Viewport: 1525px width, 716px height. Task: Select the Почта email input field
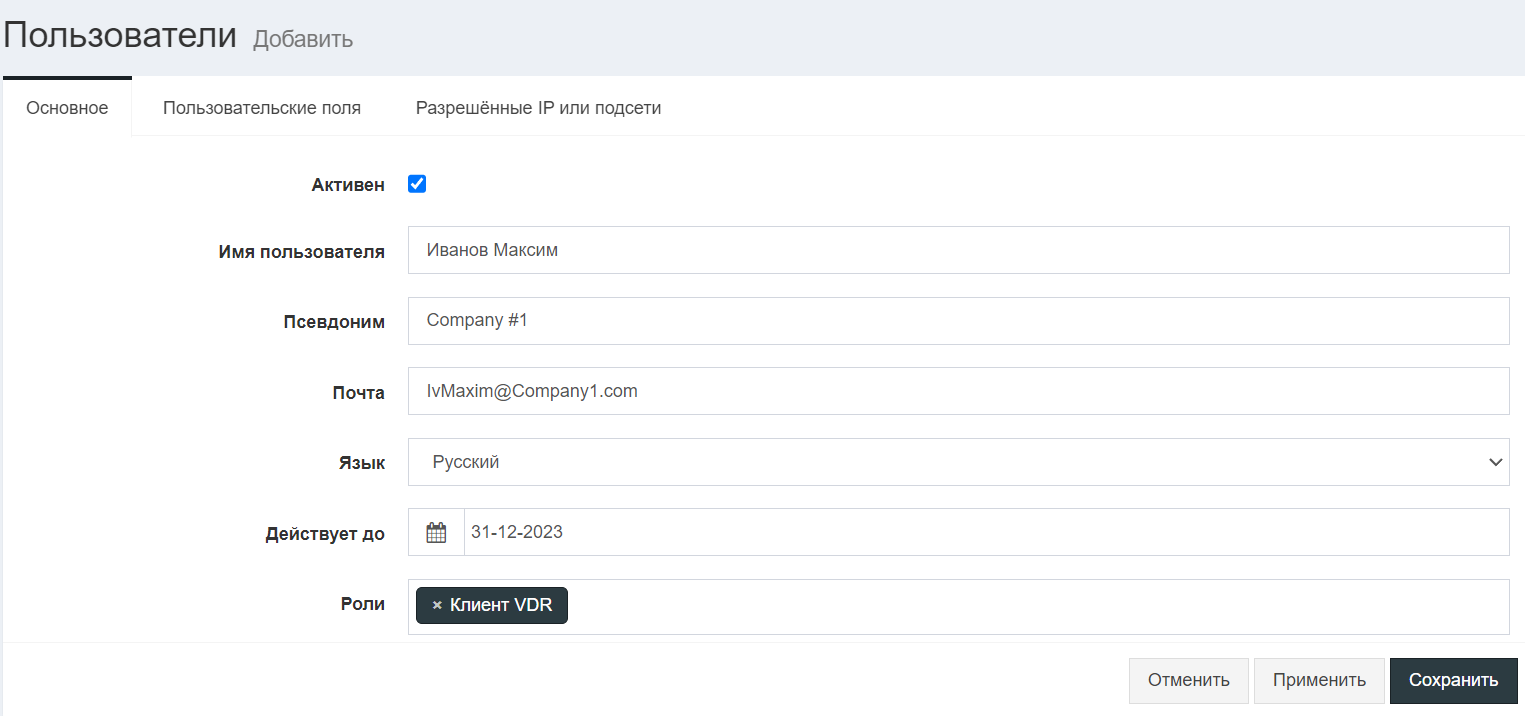coord(957,391)
